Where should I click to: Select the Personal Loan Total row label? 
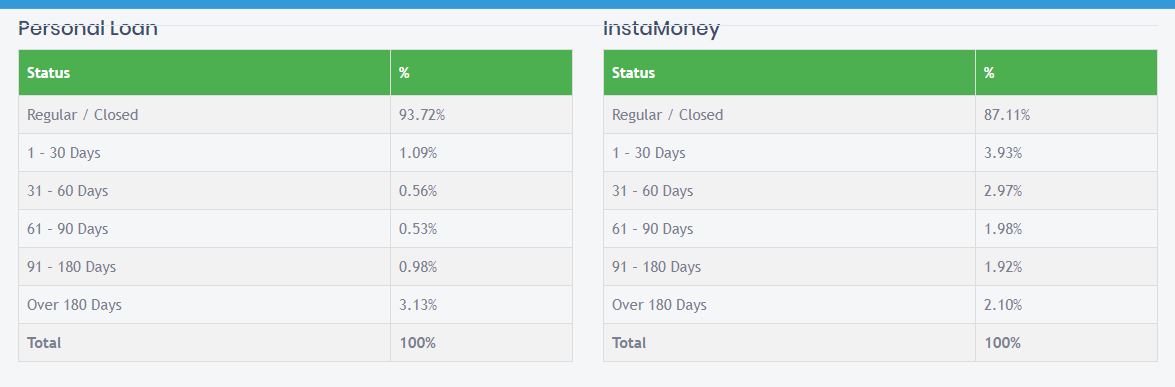pyautogui.click(x=44, y=343)
